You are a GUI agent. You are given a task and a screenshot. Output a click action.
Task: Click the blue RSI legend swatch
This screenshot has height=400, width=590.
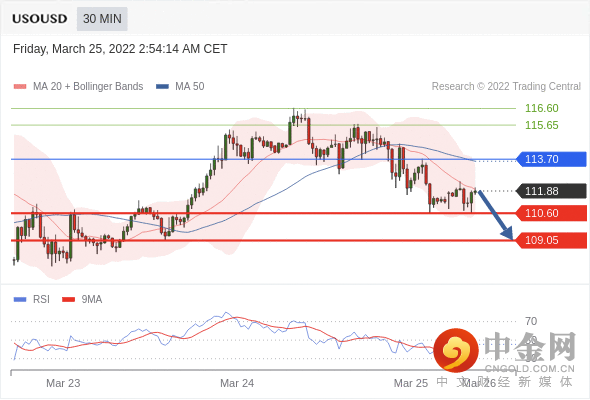coord(20,300)
